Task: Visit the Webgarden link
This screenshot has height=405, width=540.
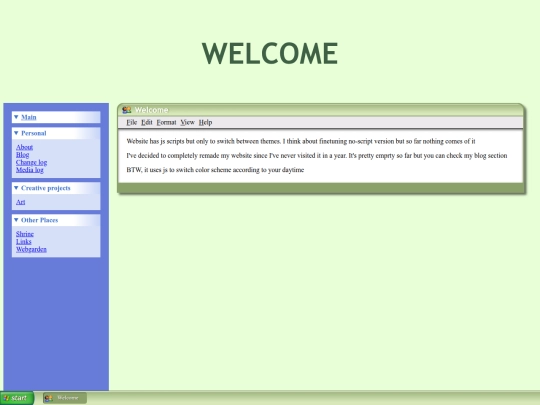Action: [31, 249]
